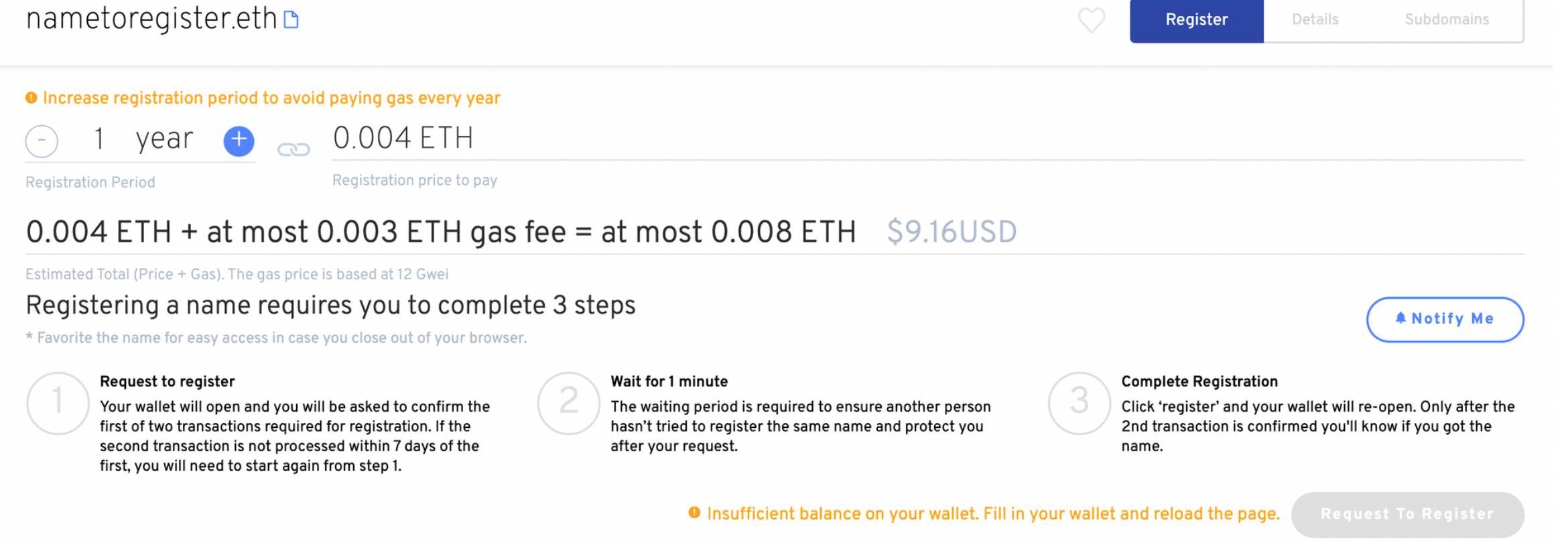Open the Subdomains tab
Viewport: 1568px width, 541px height.
click(1447, 20)
